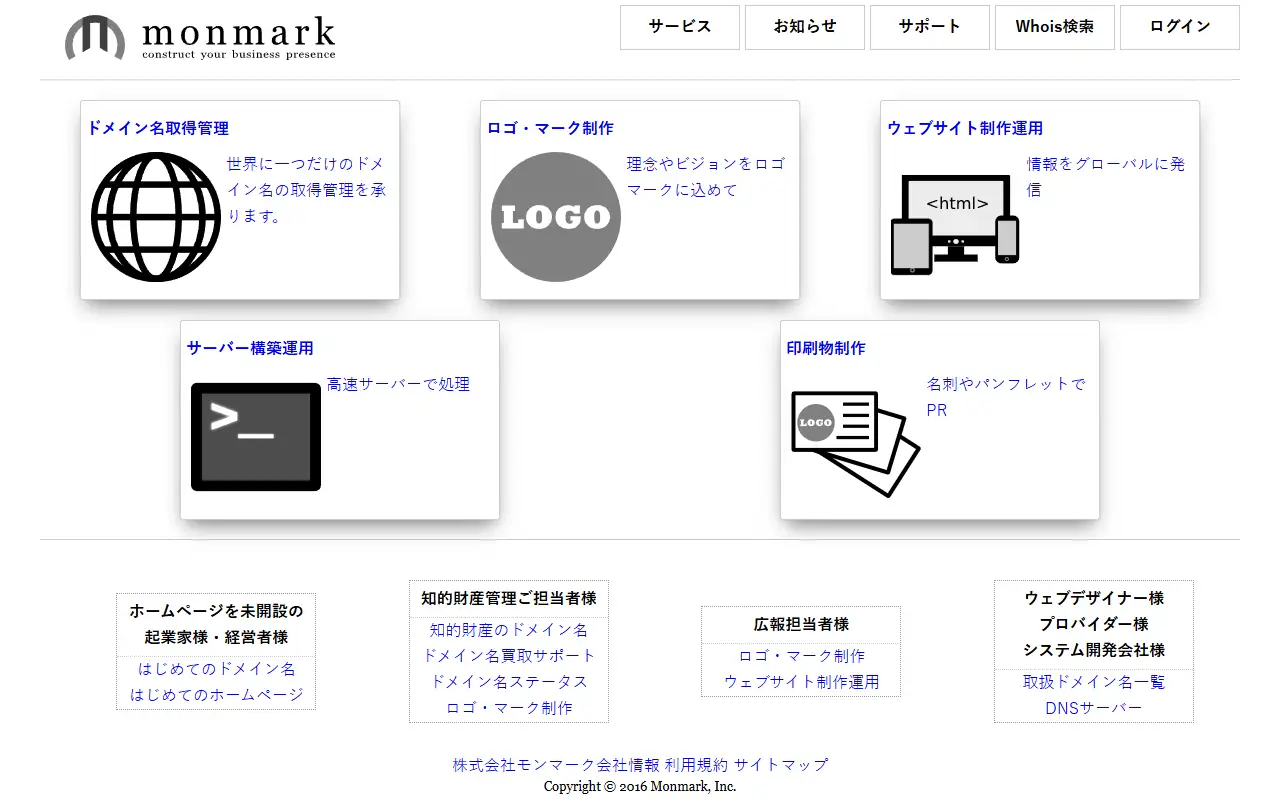Open the サーバー構築運用 heading link
Image resolution: width=1280 pixels, height=800 pixels.
click(250, 348)
